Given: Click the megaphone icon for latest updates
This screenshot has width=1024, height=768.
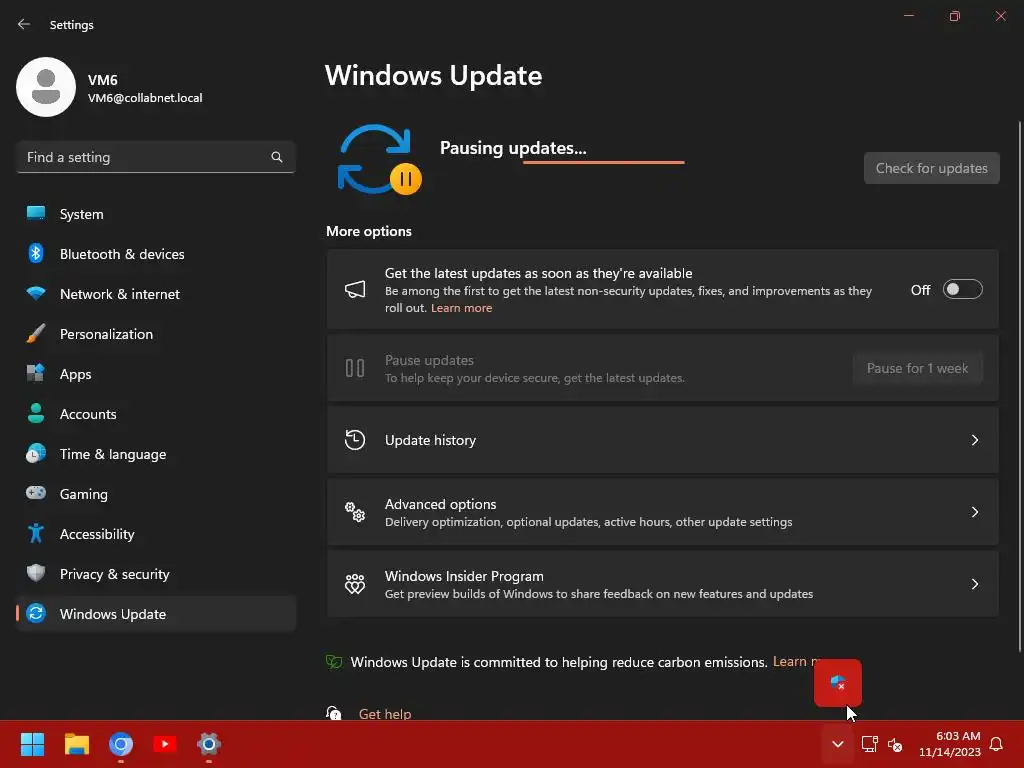Looking at the screenshot, I should coord(355,289).
